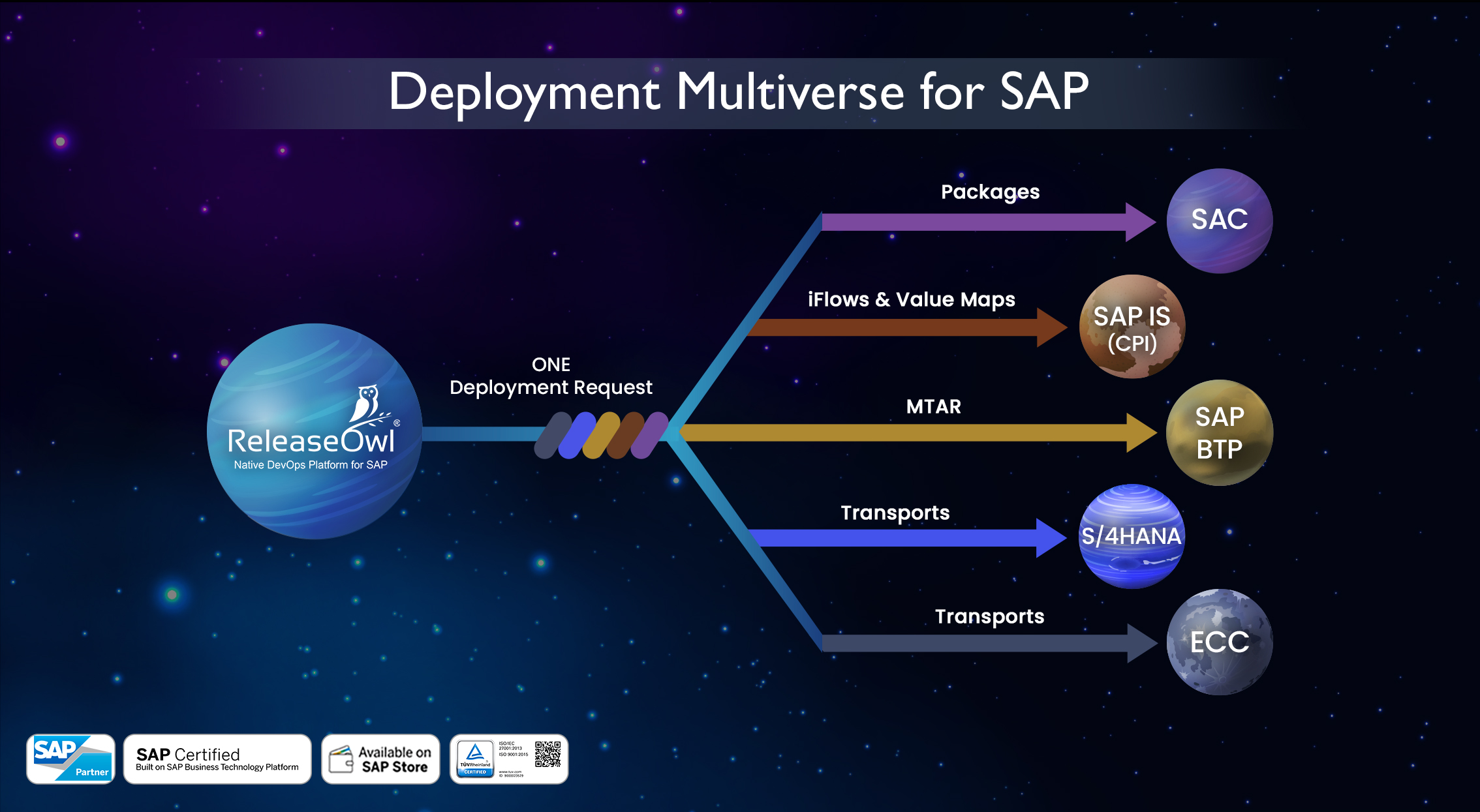
Task: Select the SAP IS (CPI) planet
Action: tap(1132, 327)
